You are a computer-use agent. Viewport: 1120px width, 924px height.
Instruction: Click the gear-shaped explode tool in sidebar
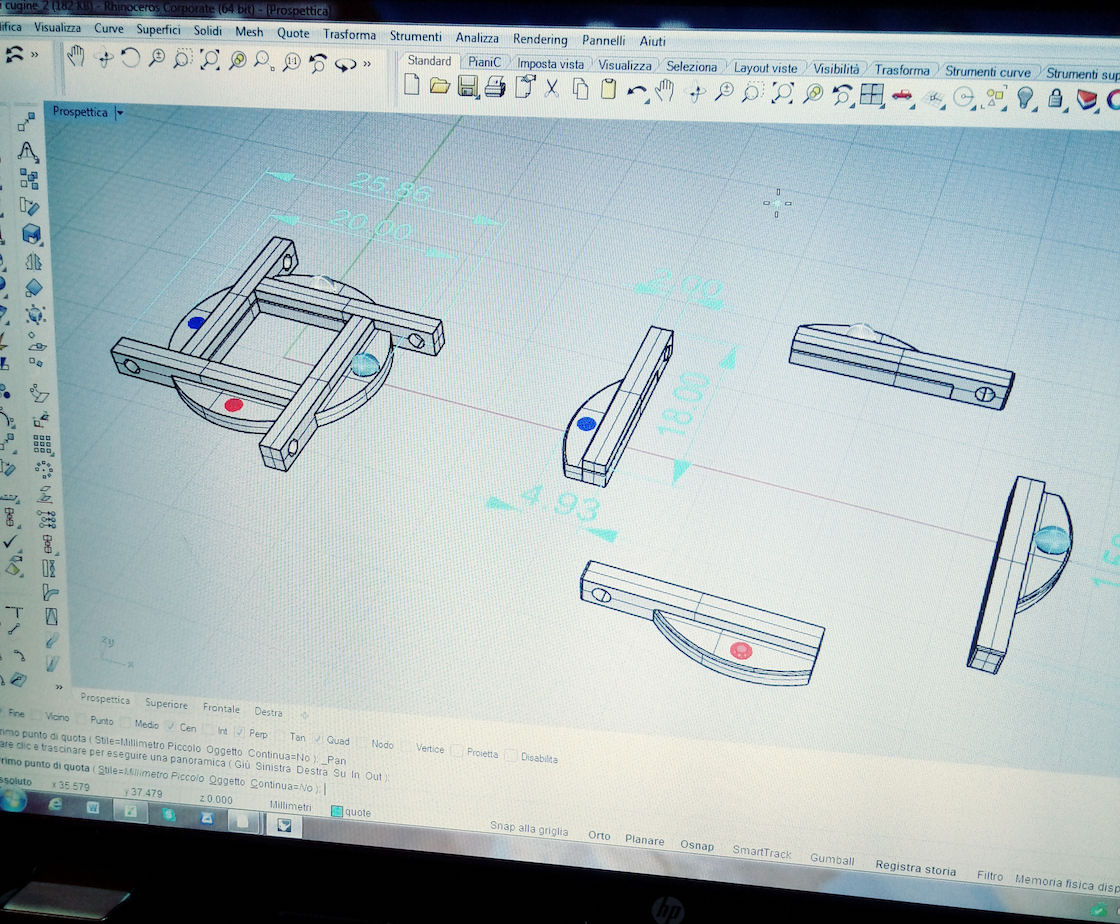point(34,315)
